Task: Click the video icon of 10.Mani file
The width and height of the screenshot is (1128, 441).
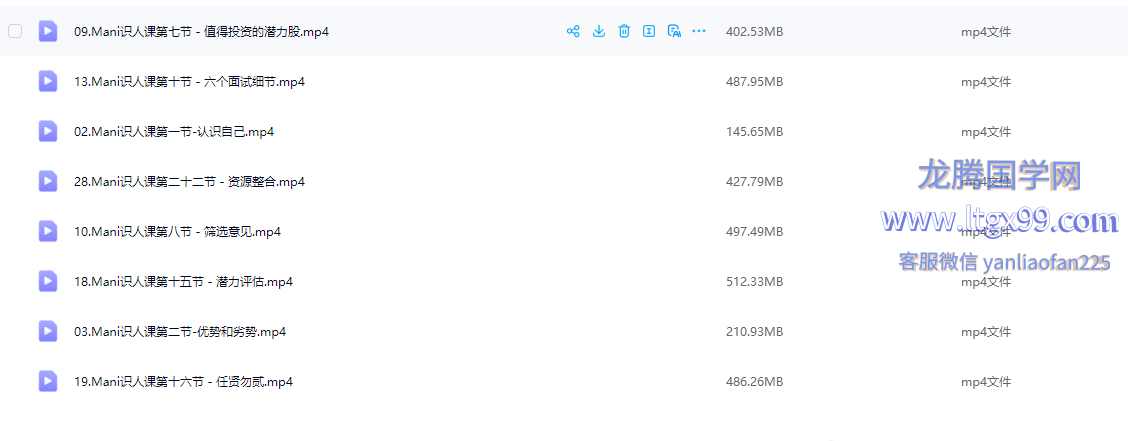Action: coord(48,231)
